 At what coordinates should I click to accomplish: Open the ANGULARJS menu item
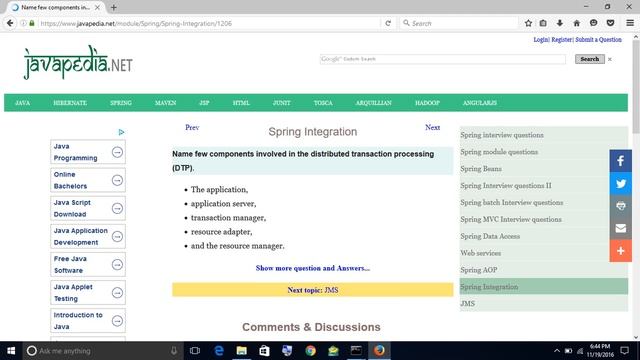(x=480, y=103)
